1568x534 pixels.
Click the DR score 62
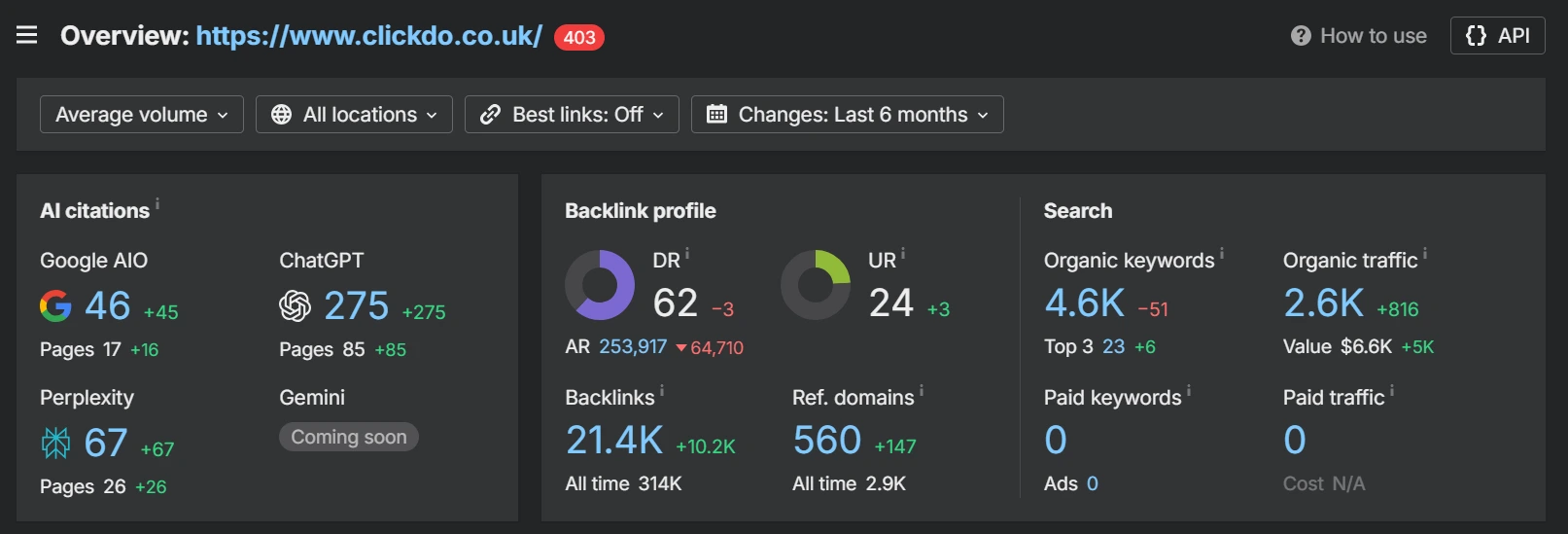pyautogui.click(x=676, y=303)
